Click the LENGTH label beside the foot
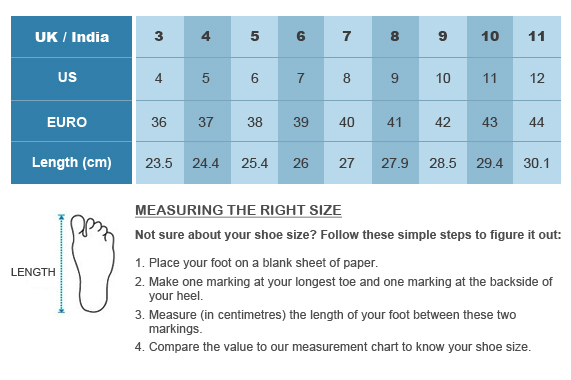 pos(33,272)
